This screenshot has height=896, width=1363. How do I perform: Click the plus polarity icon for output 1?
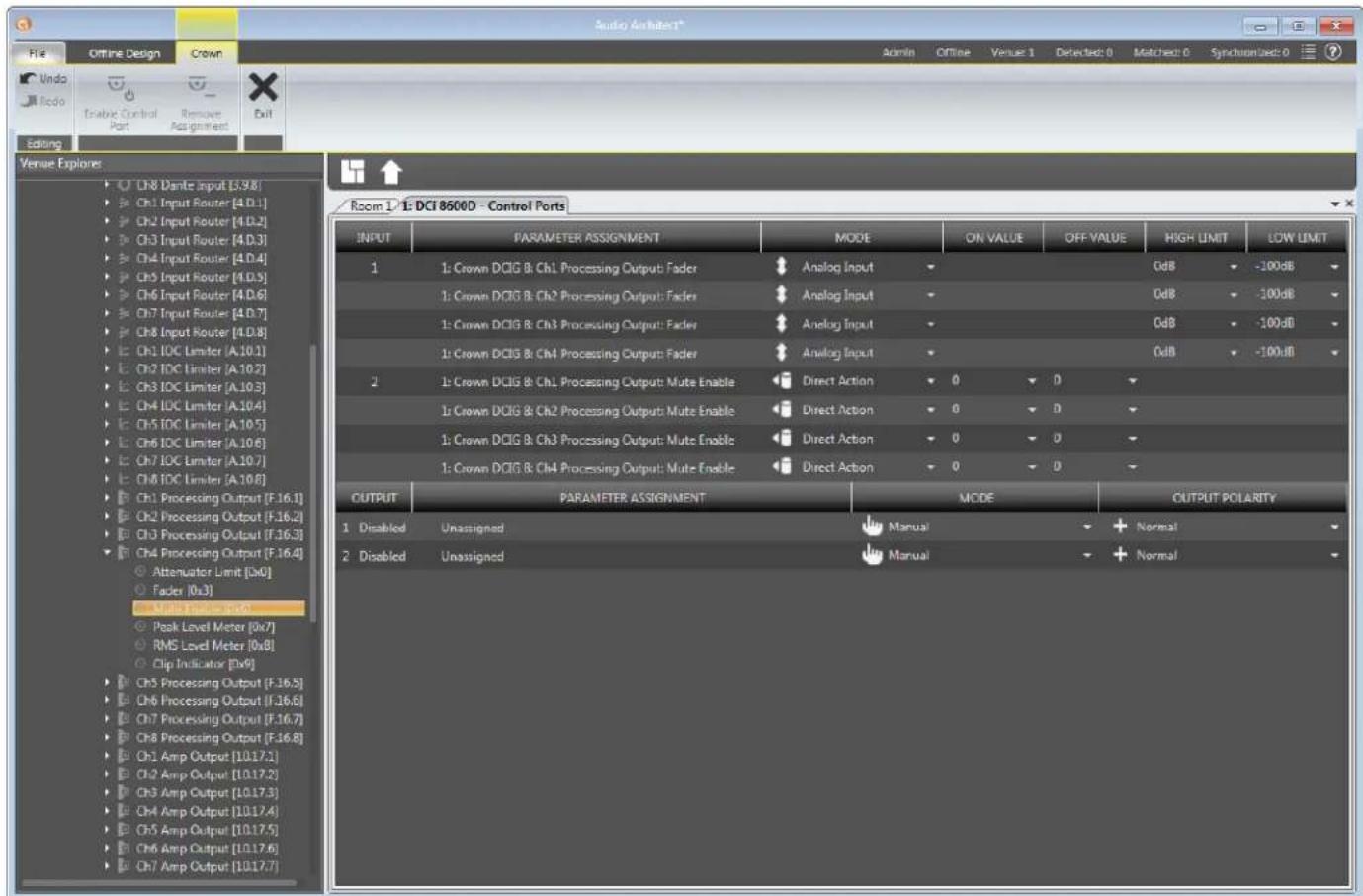pos(1120,527)
